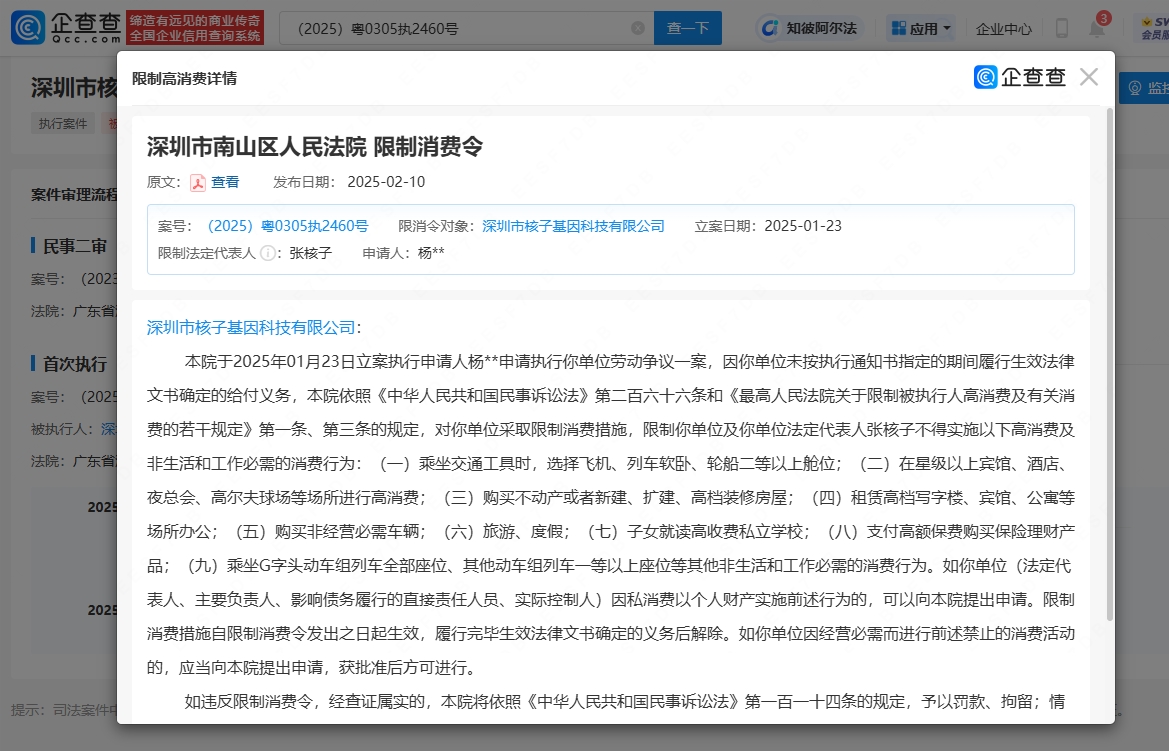Click the publish date 2025-02-10
This screenshot has height=751, width=1169.
[x=386, y=182]
